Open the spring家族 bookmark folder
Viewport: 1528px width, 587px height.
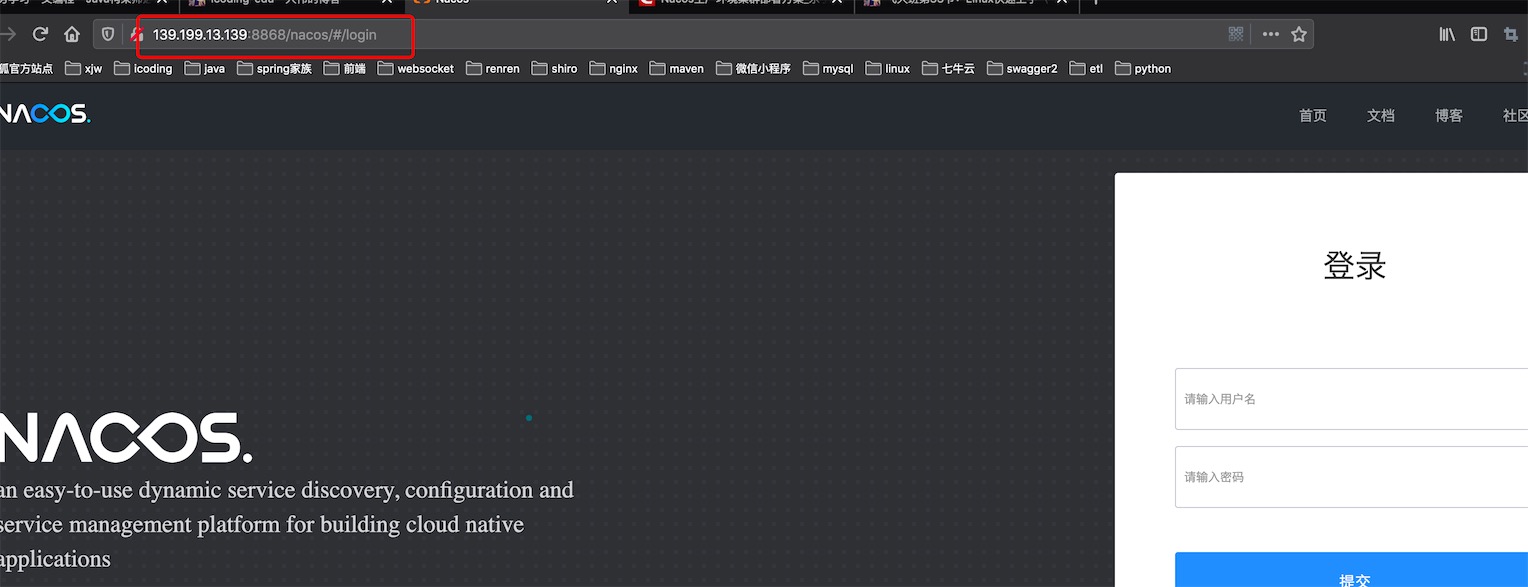274,69
